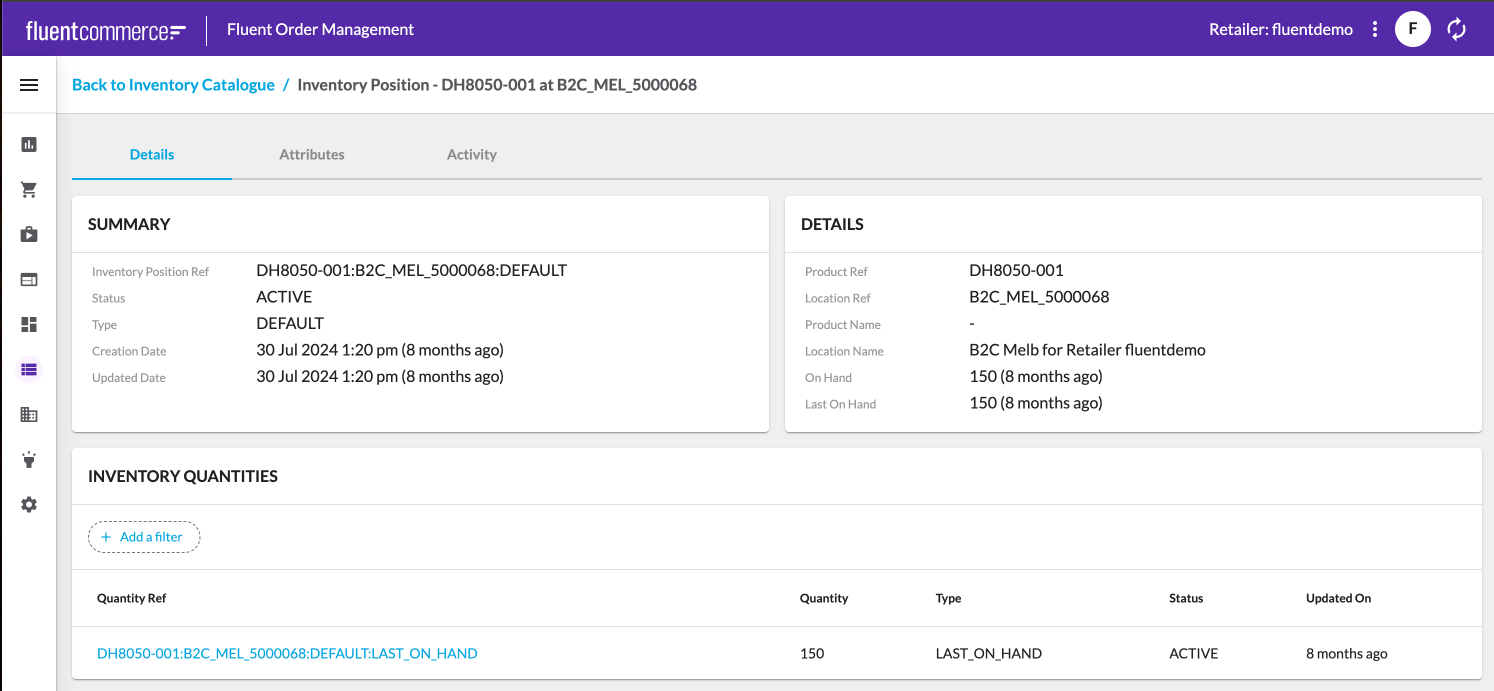Click the shopping cart orders icon
The image size is (1494, 691).
[x=29, y=190]
